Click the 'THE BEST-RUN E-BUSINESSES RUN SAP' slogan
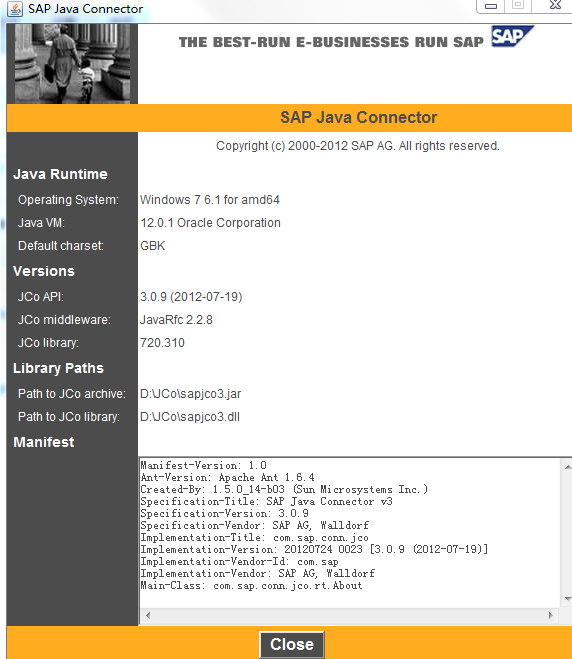 click(x=331, y=42)
